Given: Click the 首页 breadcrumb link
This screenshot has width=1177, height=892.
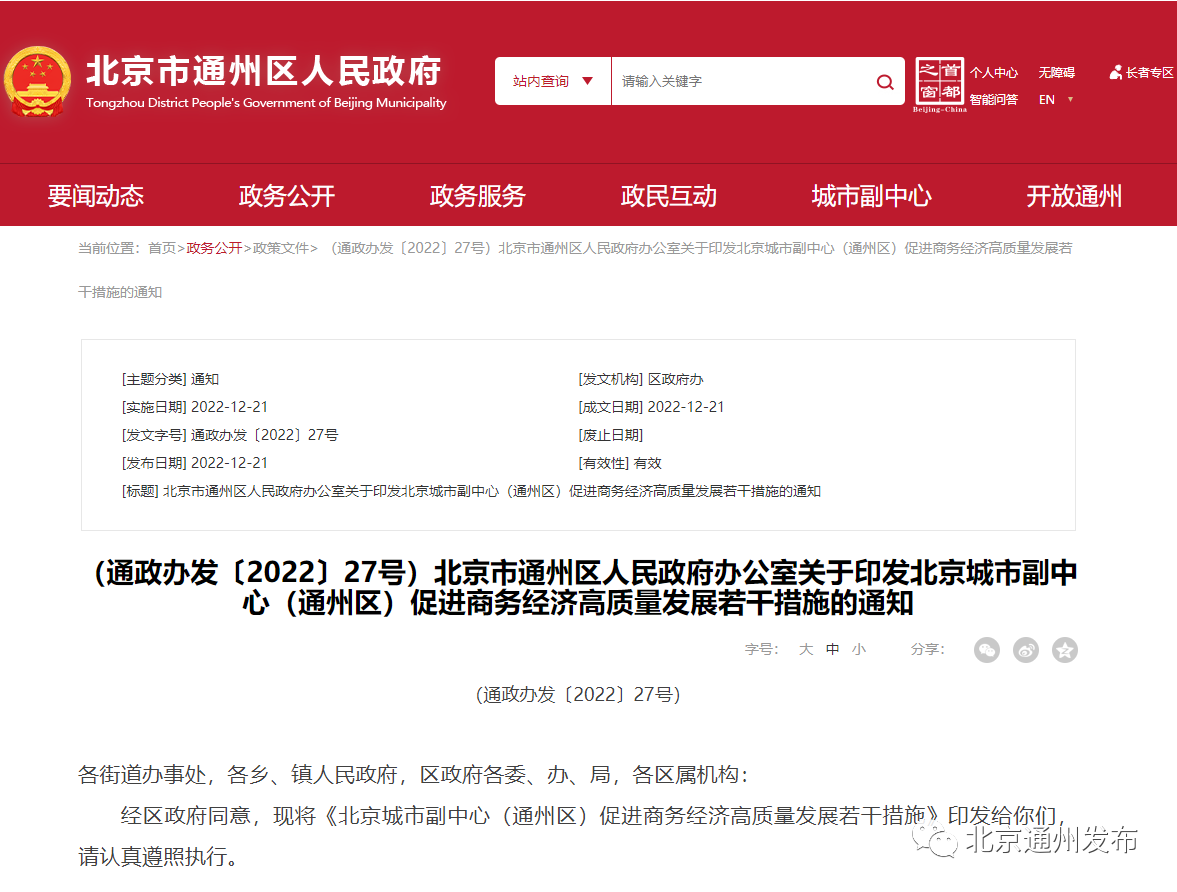Looking at the screenshot, I should [162, 249].
